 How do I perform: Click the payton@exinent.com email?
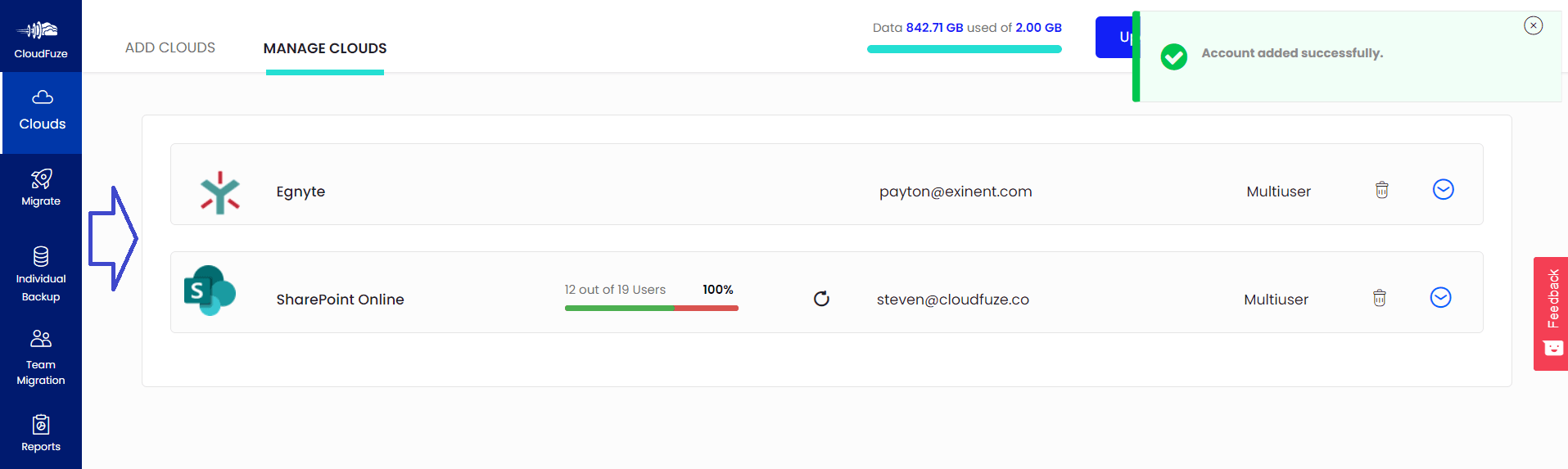tap(956, 192)
